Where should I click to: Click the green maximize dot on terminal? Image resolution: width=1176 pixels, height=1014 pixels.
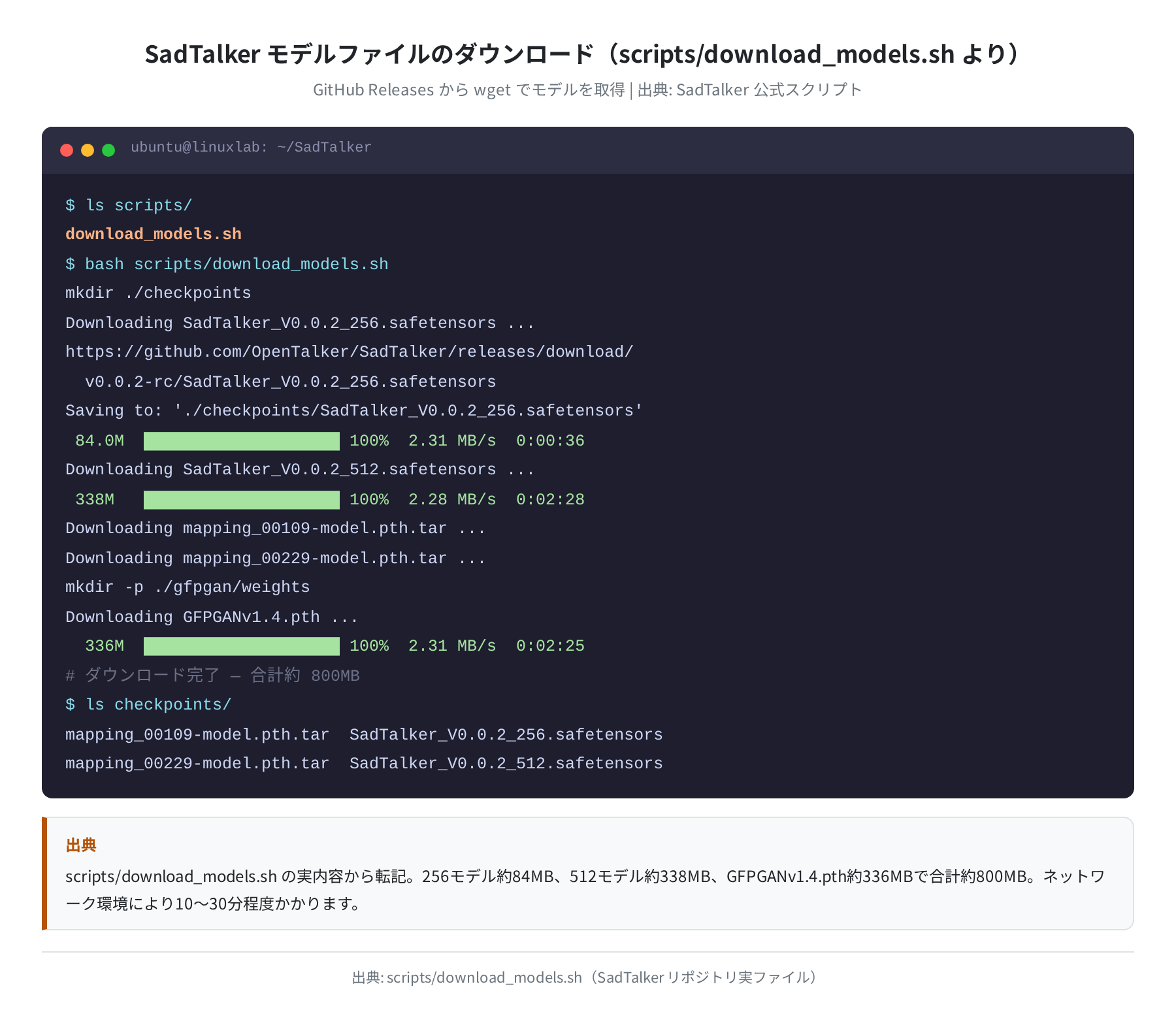[108, 150]
